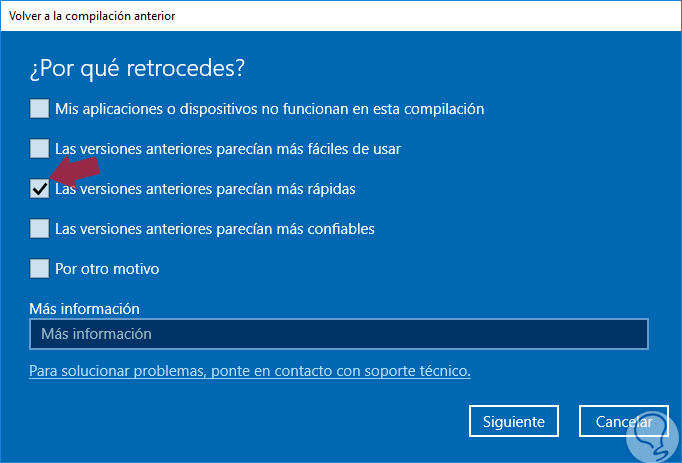Tick the 'más confiables' checkbox
This screenshot has width=682, height=463.
(x=39, y=228)
